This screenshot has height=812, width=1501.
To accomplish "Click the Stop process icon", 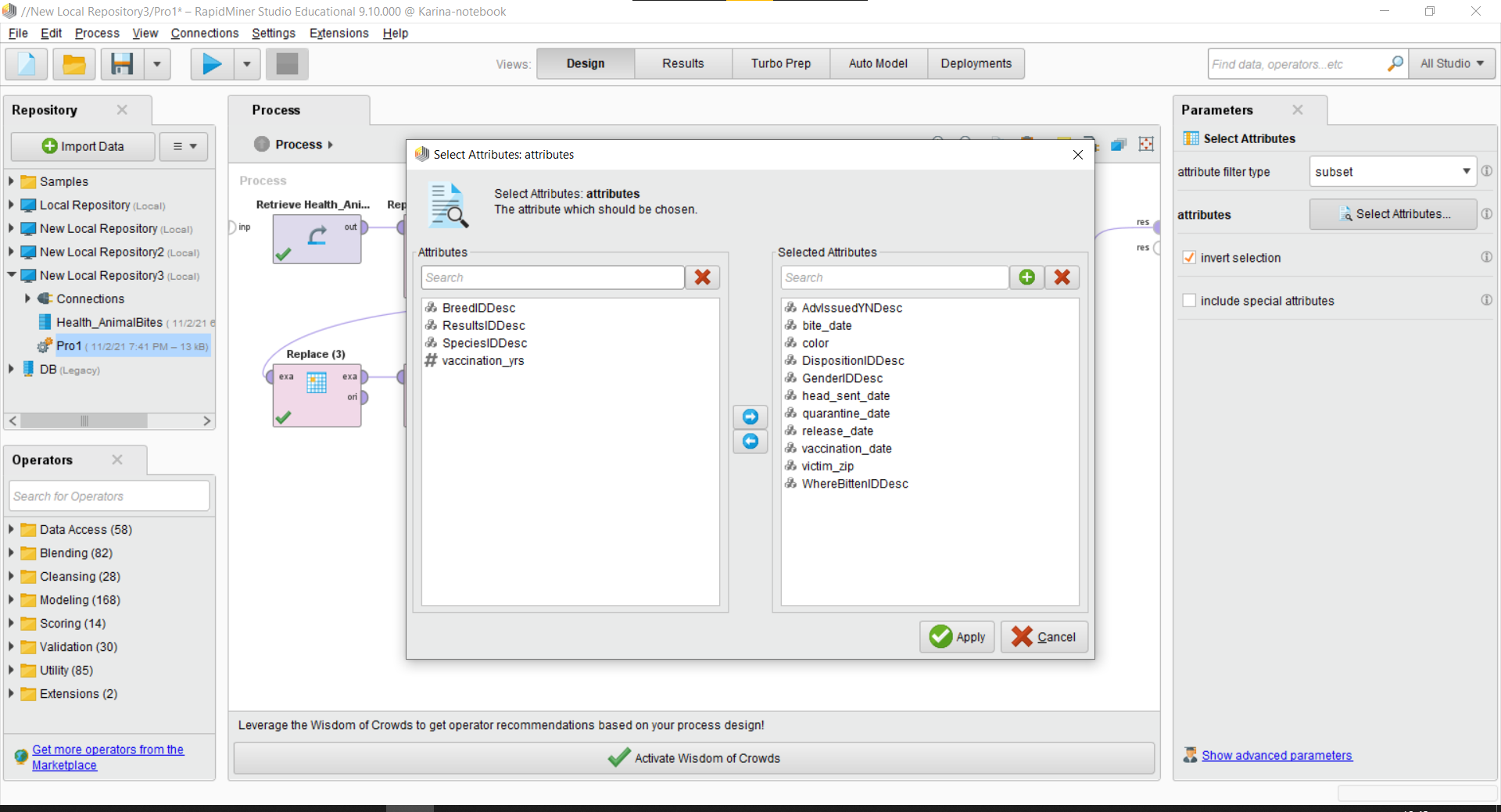I will pyautogui.click(x=287, y=63).
